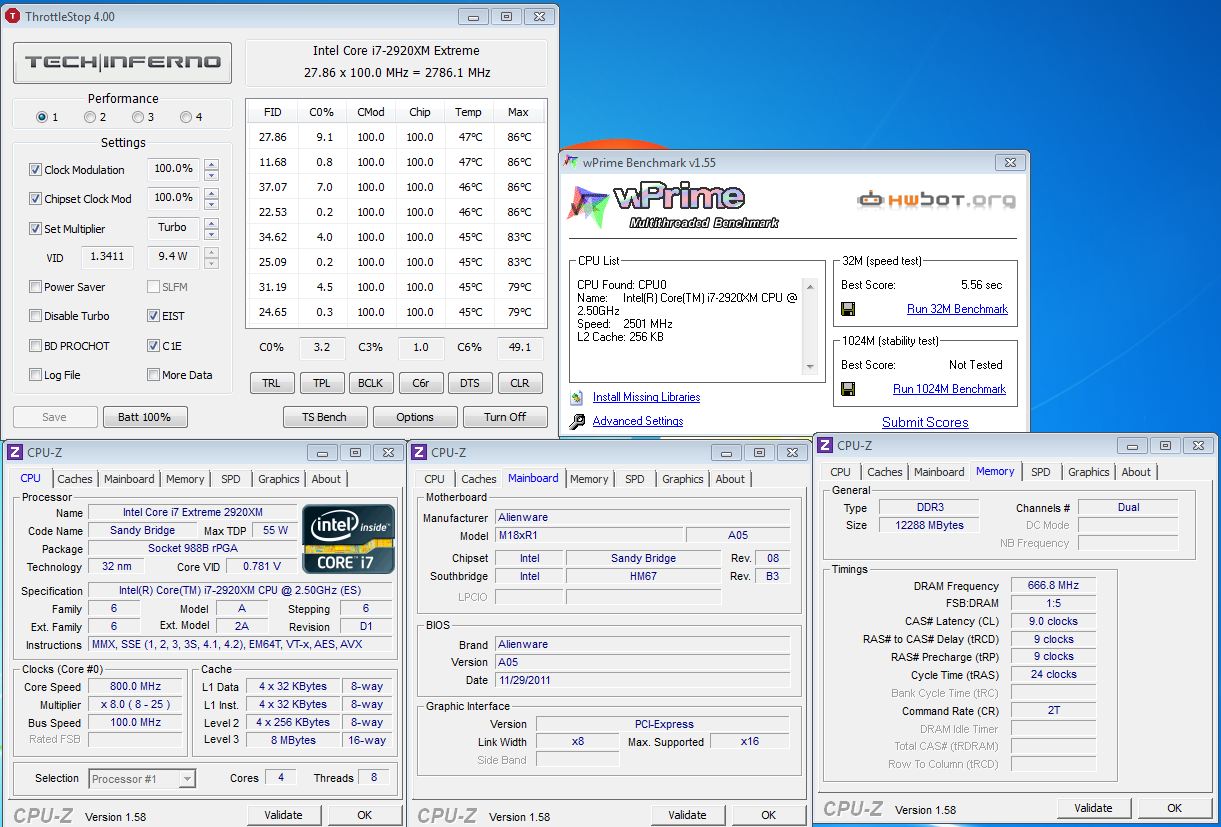Uncheck the C1E checkbox
This screenshot has width=1221, height=827.
click(x=153, y=346)
